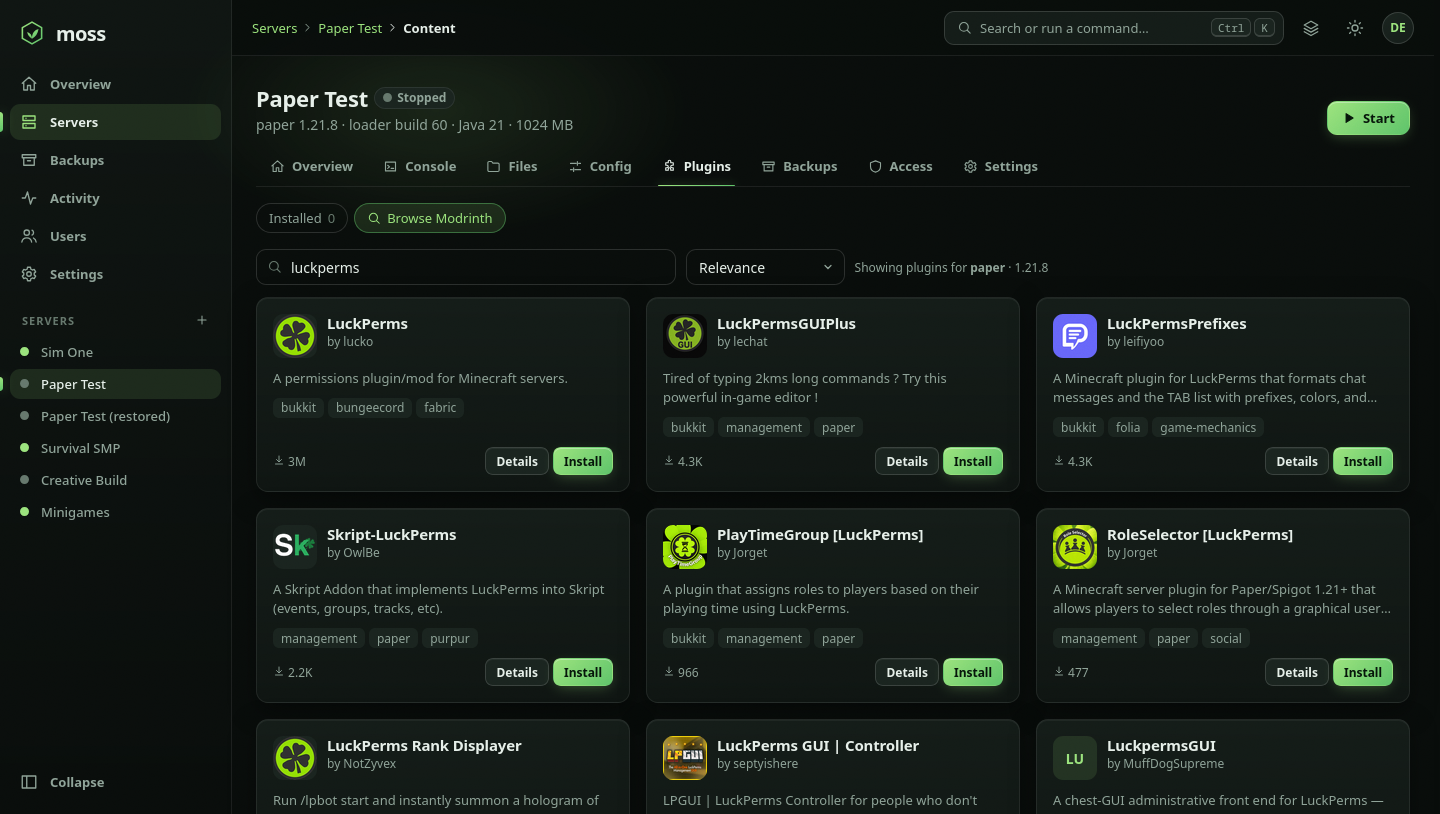
Task: Click the LuckPerms GUI Controller icon
Action: click(x=684, y=758)
